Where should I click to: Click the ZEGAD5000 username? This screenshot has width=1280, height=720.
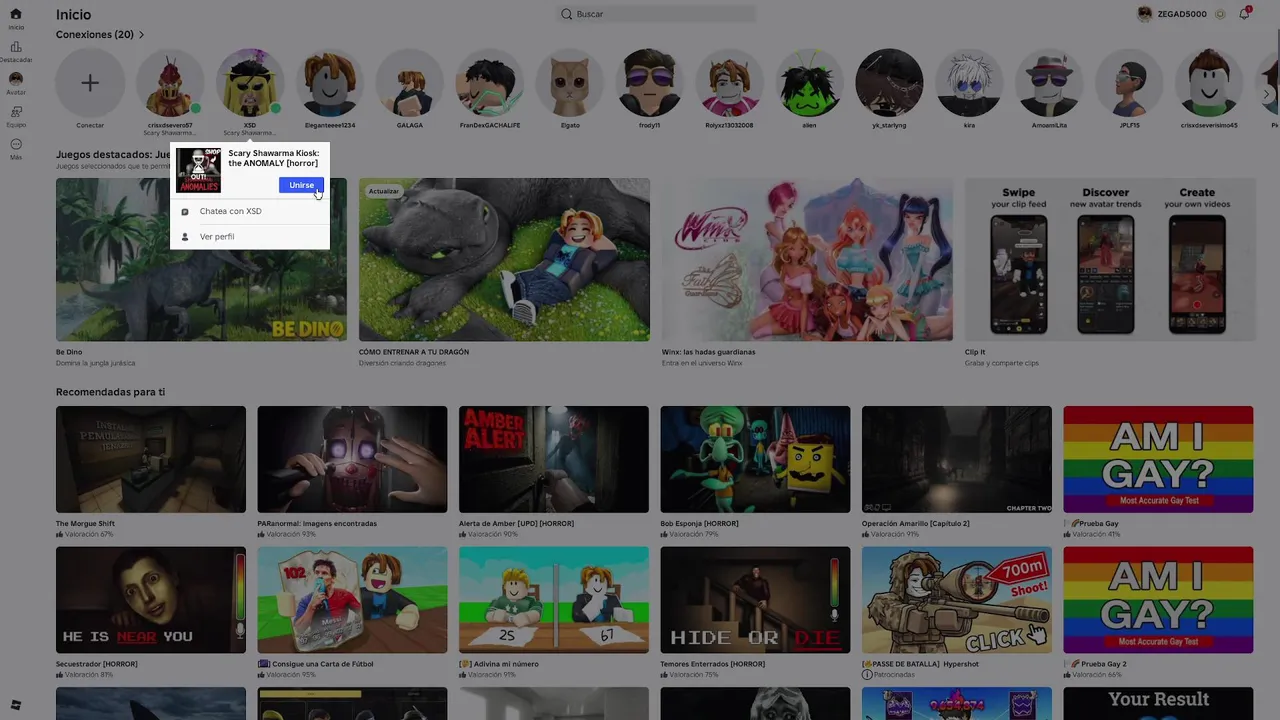click(x=1183, y=14)
